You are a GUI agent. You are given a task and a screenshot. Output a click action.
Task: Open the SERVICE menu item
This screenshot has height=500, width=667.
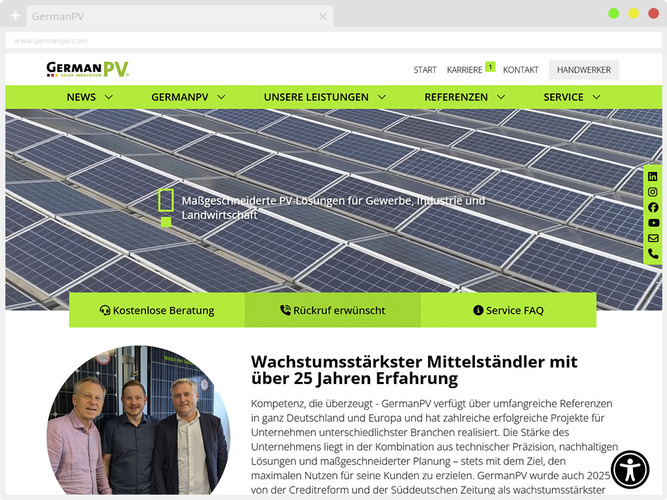[x=572, y=97]
